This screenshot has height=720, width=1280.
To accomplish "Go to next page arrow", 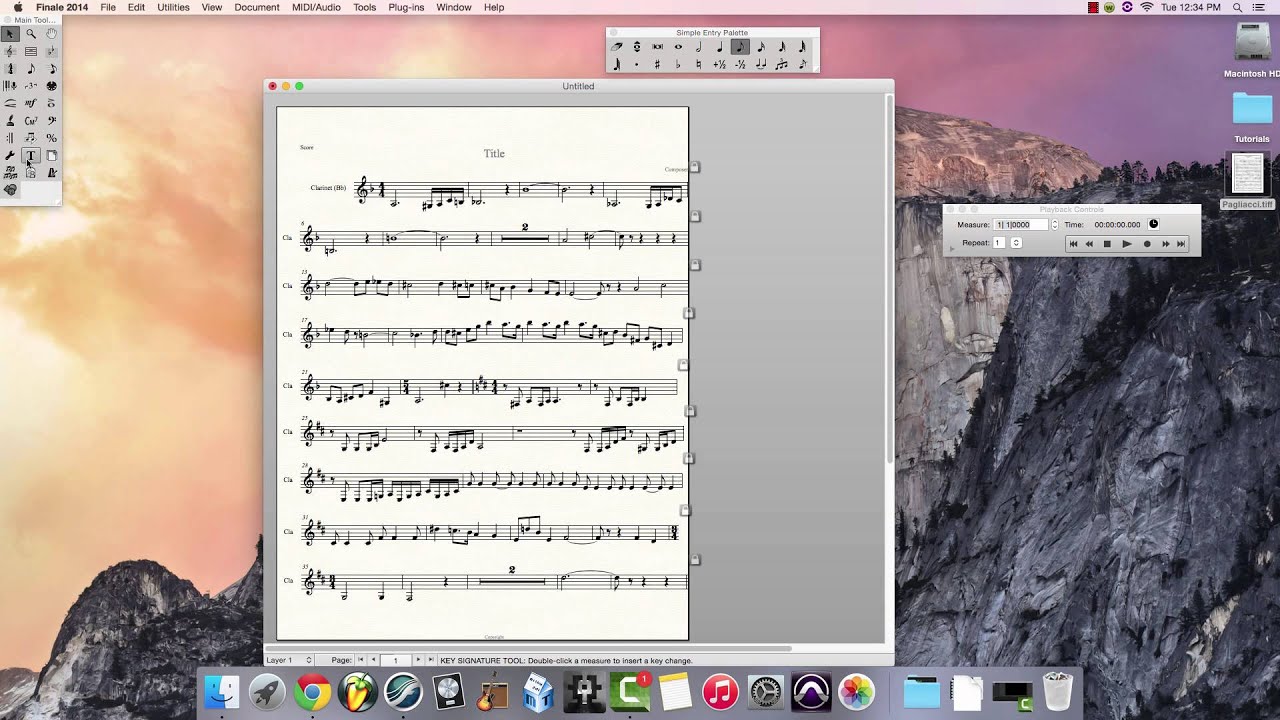I will click(x=418, y=660).
